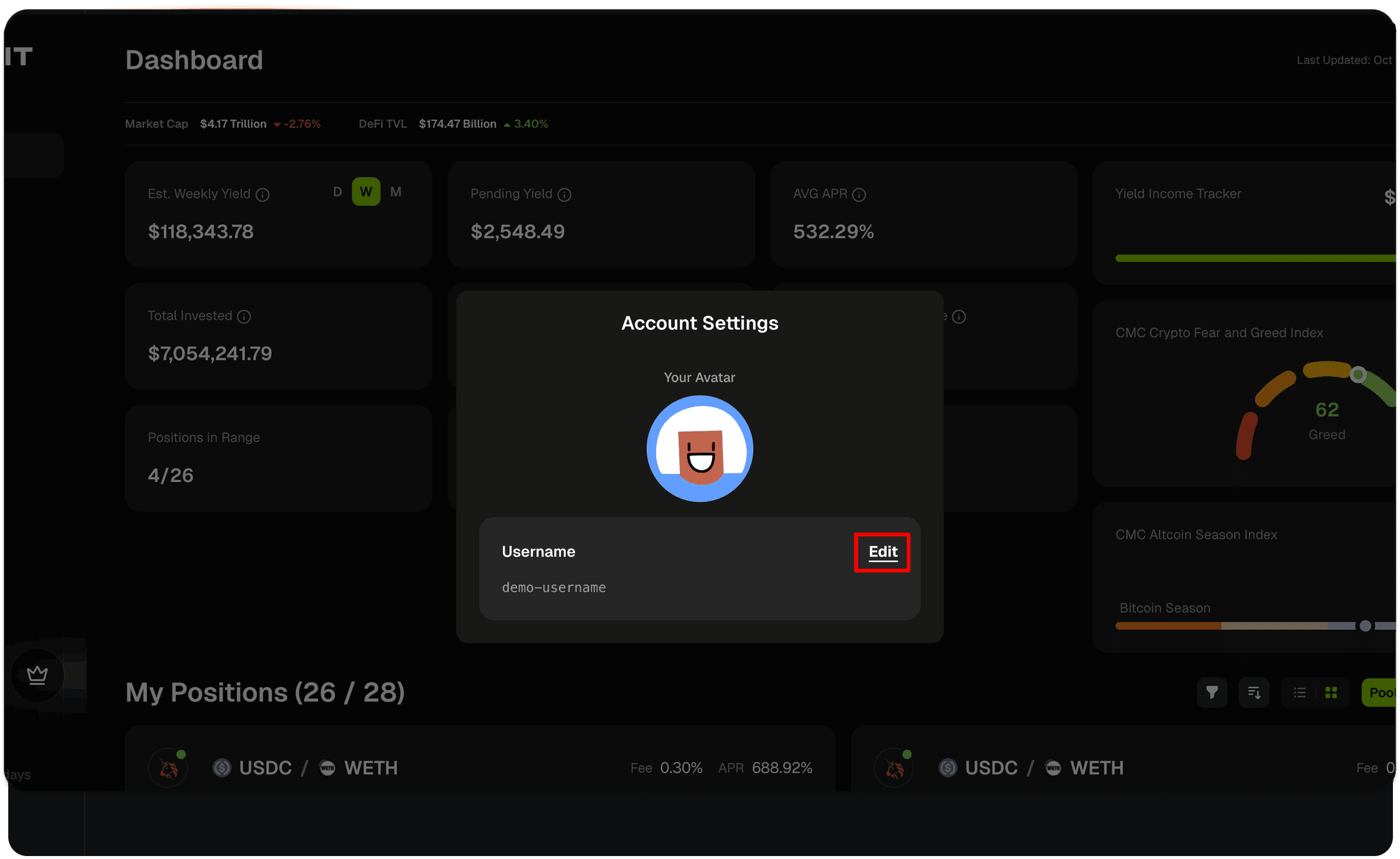Select the D daily yield toggle
Screen dimensions: 1400x859
[x=338, y=192]
